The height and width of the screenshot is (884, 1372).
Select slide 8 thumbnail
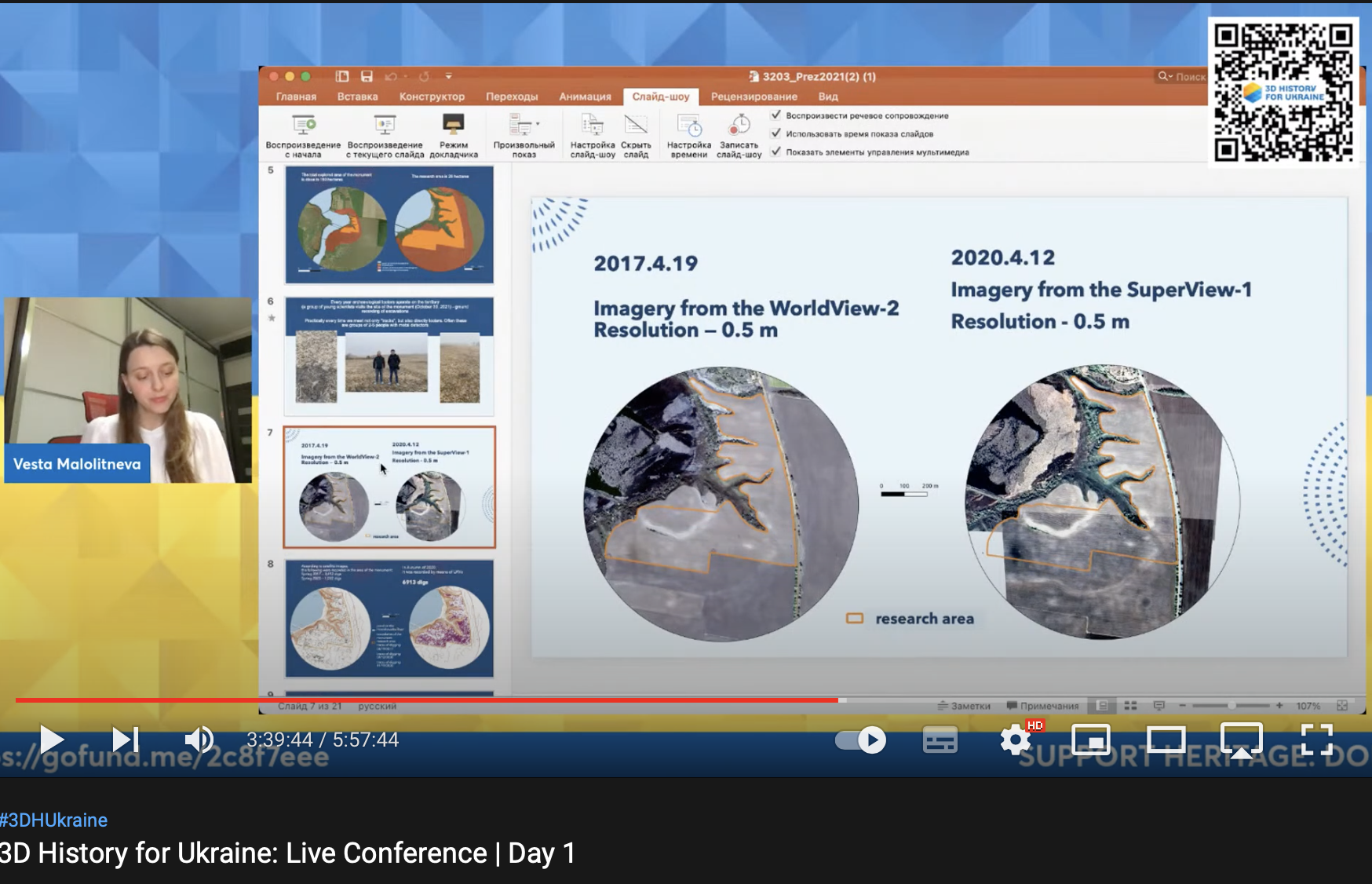[x=389, y=619]
